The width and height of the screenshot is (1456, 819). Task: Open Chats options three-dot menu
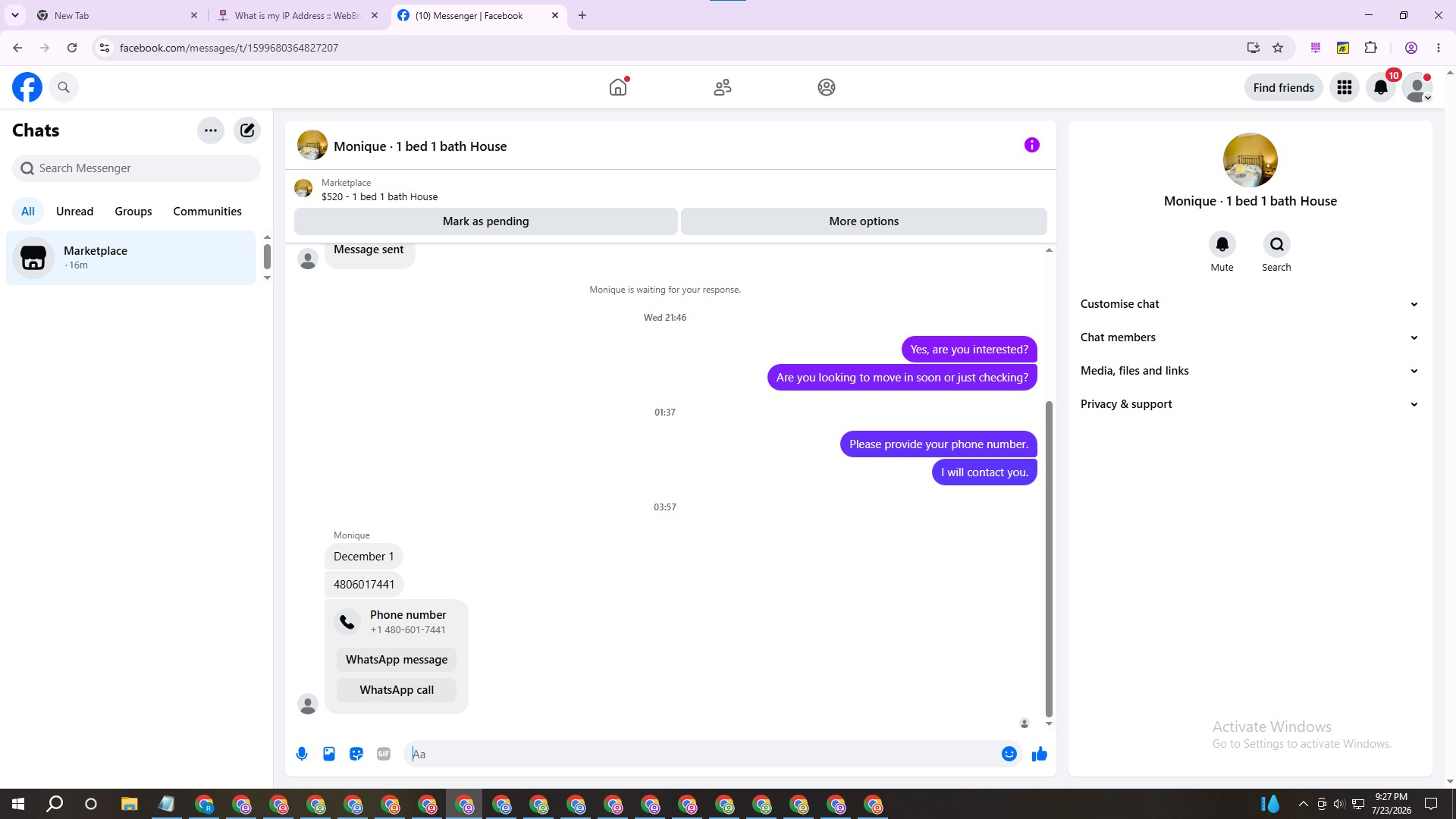[211, 130]
